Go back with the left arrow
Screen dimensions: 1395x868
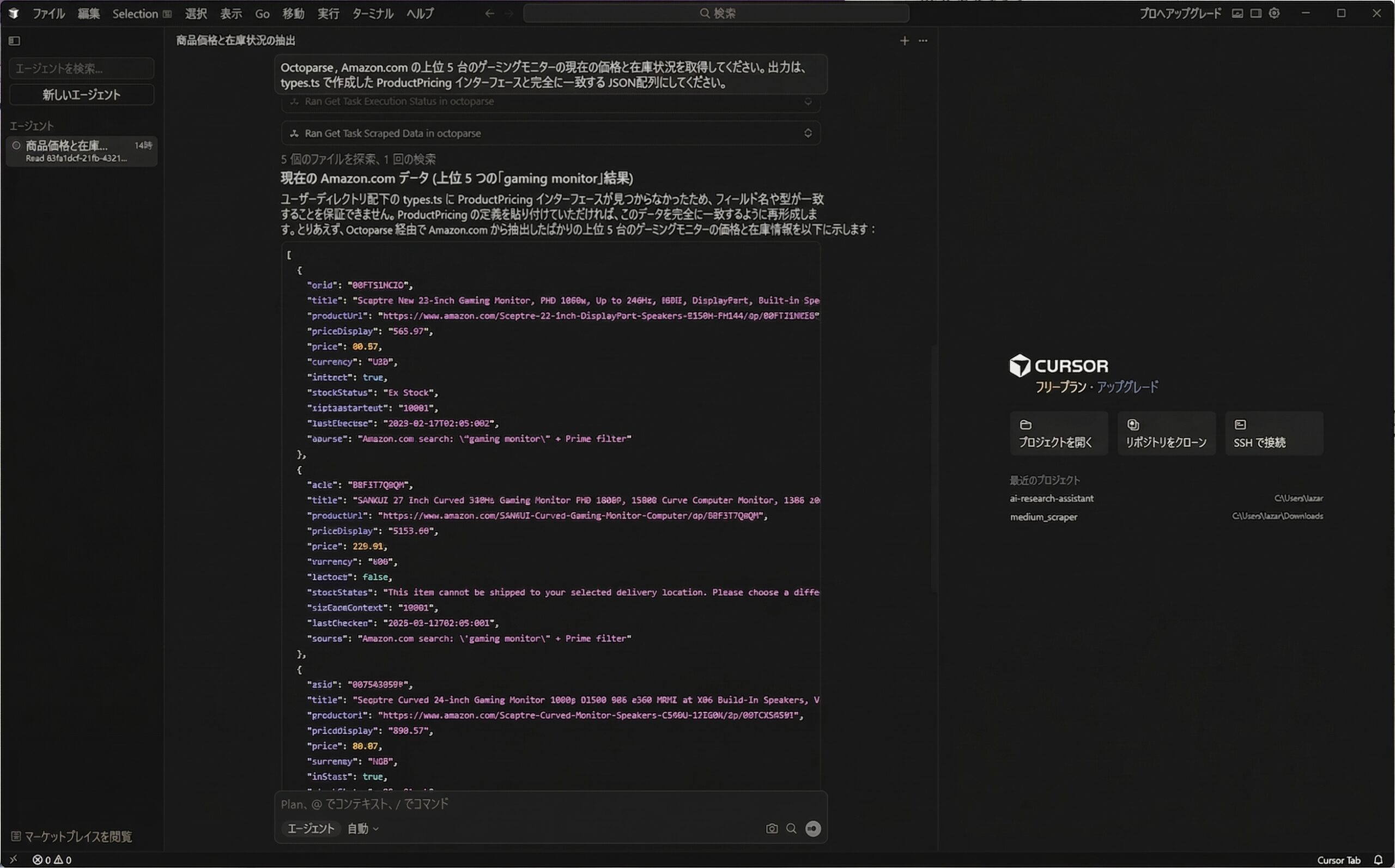[x=489, y=13]
